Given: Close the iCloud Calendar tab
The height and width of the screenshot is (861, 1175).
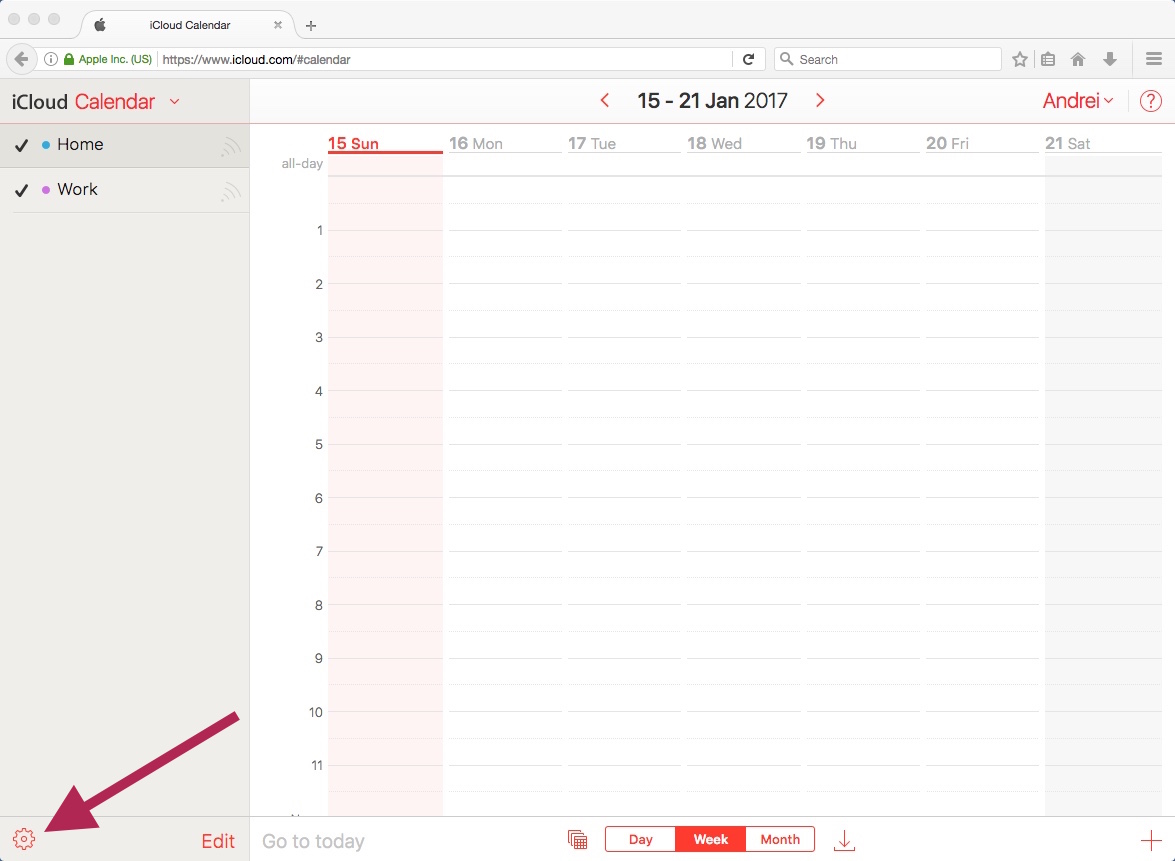Looking at the screenshot, I should 278,25.
